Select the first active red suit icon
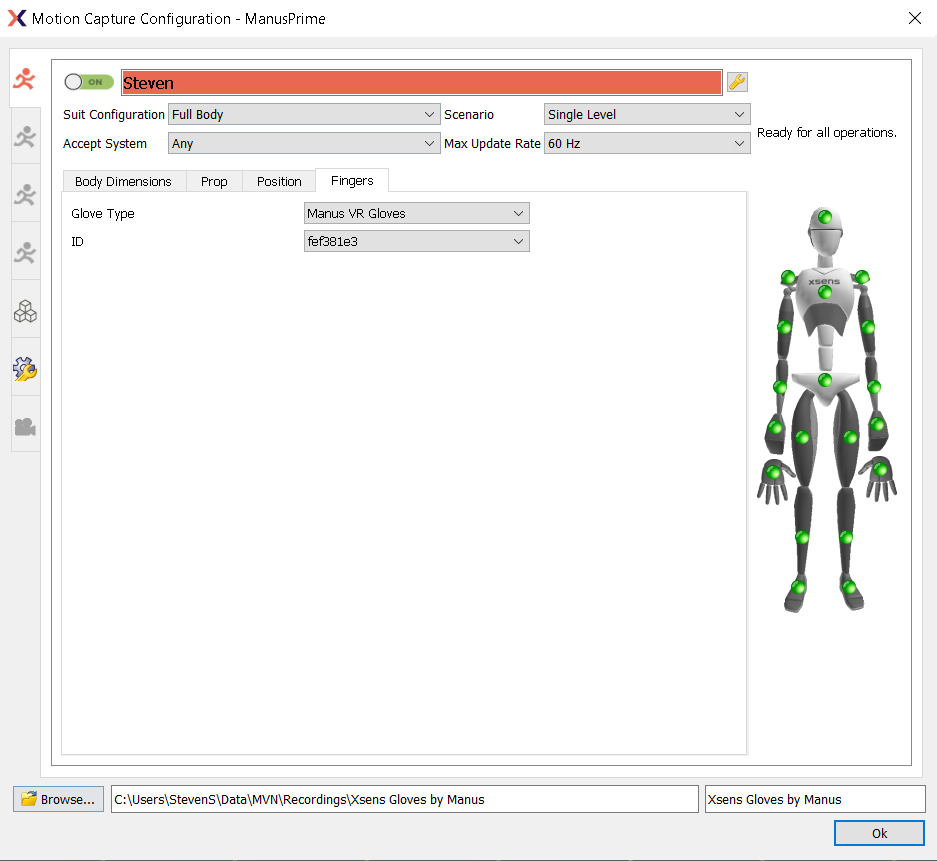This screenshot has width=937, height=861. pos(25,79)
